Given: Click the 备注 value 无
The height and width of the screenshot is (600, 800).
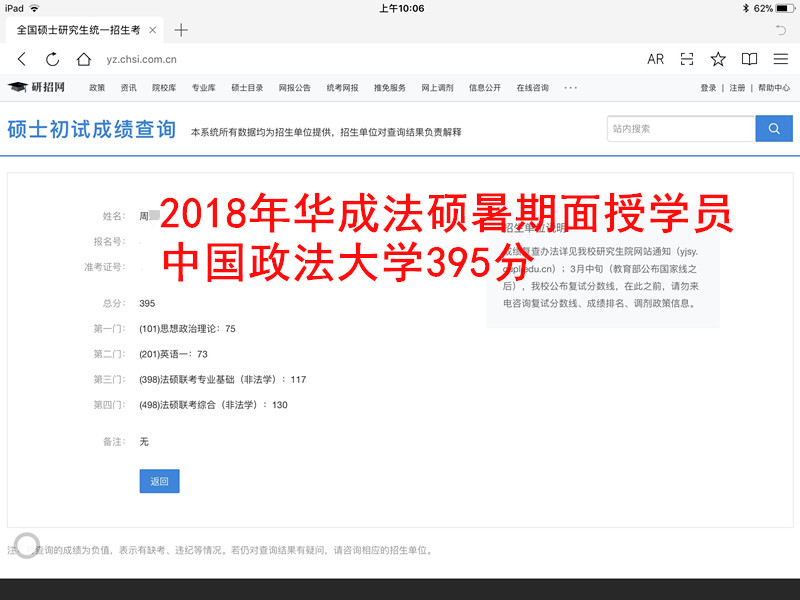Looking at the screenshot, I should [144, 442].
